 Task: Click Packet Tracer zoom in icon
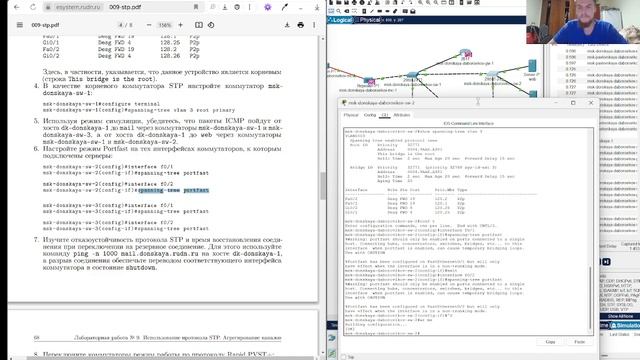(x=420, y=2)
